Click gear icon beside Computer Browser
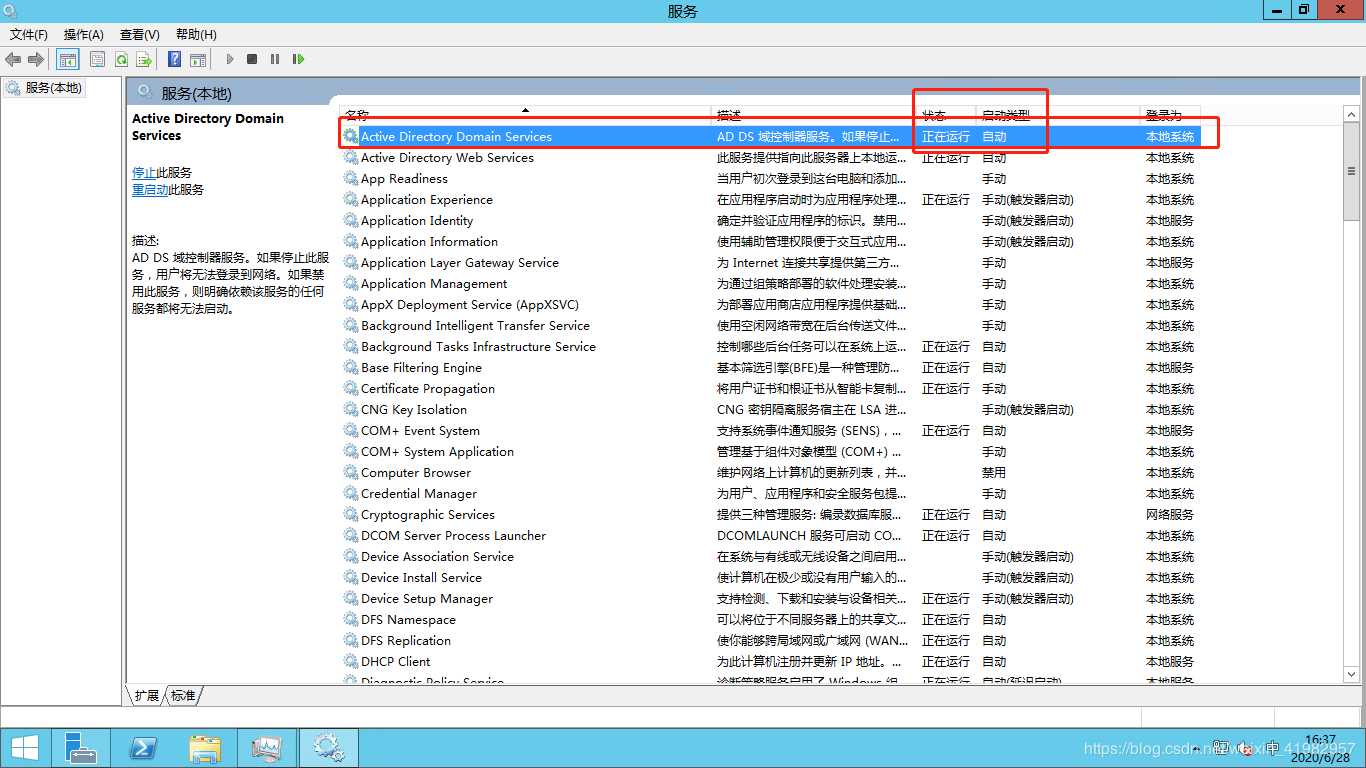1366x768 pixels. 351,473
